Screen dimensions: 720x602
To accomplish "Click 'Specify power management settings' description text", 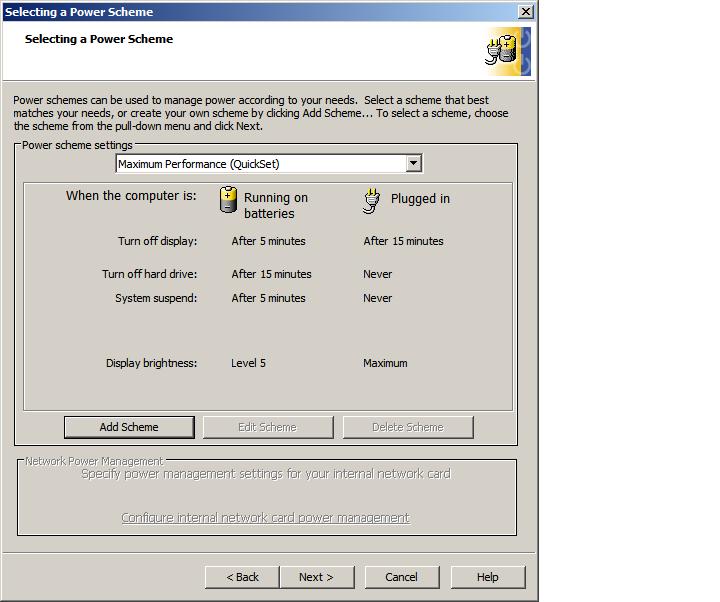I will pyautogui.click(x=266, y=474).
